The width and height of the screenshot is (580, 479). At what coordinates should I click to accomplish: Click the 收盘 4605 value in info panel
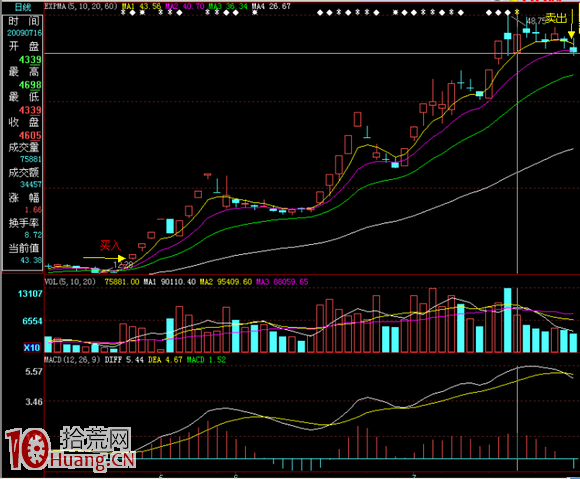coord(30,135)
